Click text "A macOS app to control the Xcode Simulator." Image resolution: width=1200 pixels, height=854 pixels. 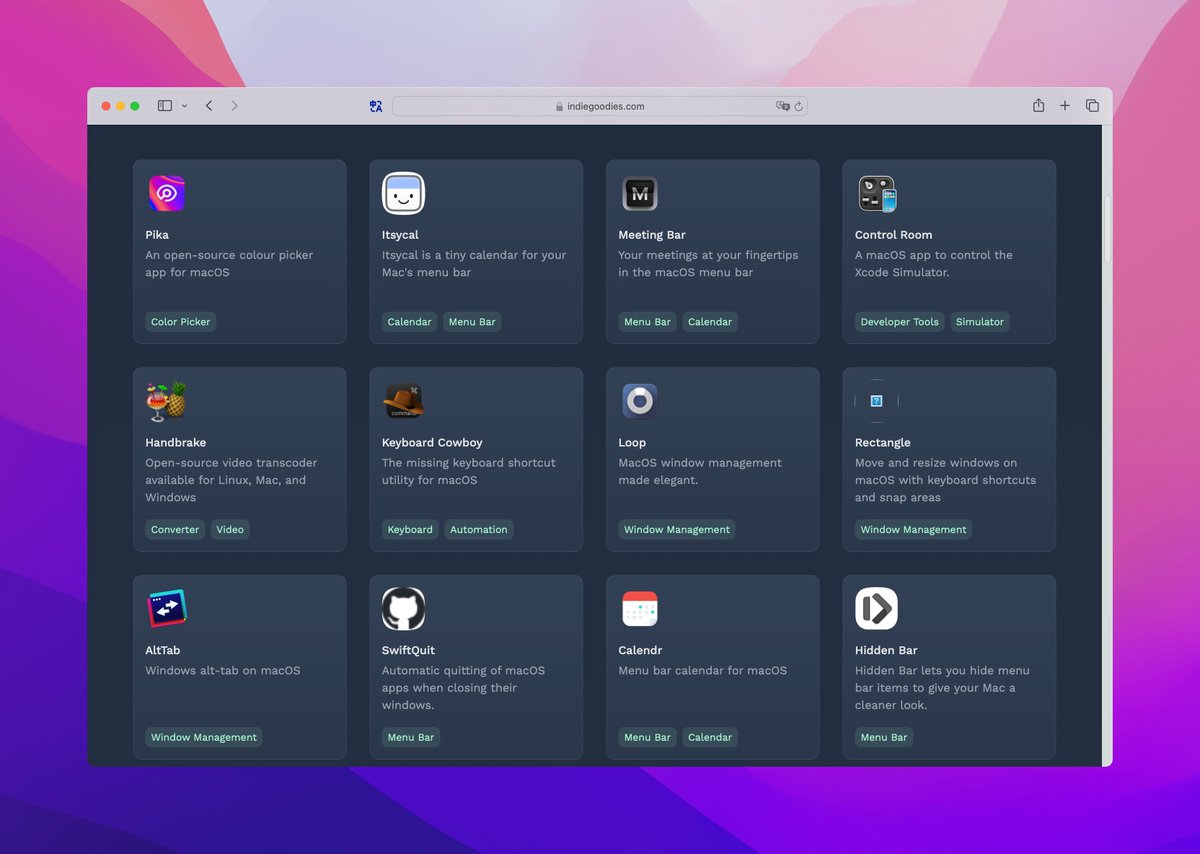click(934, 264)
